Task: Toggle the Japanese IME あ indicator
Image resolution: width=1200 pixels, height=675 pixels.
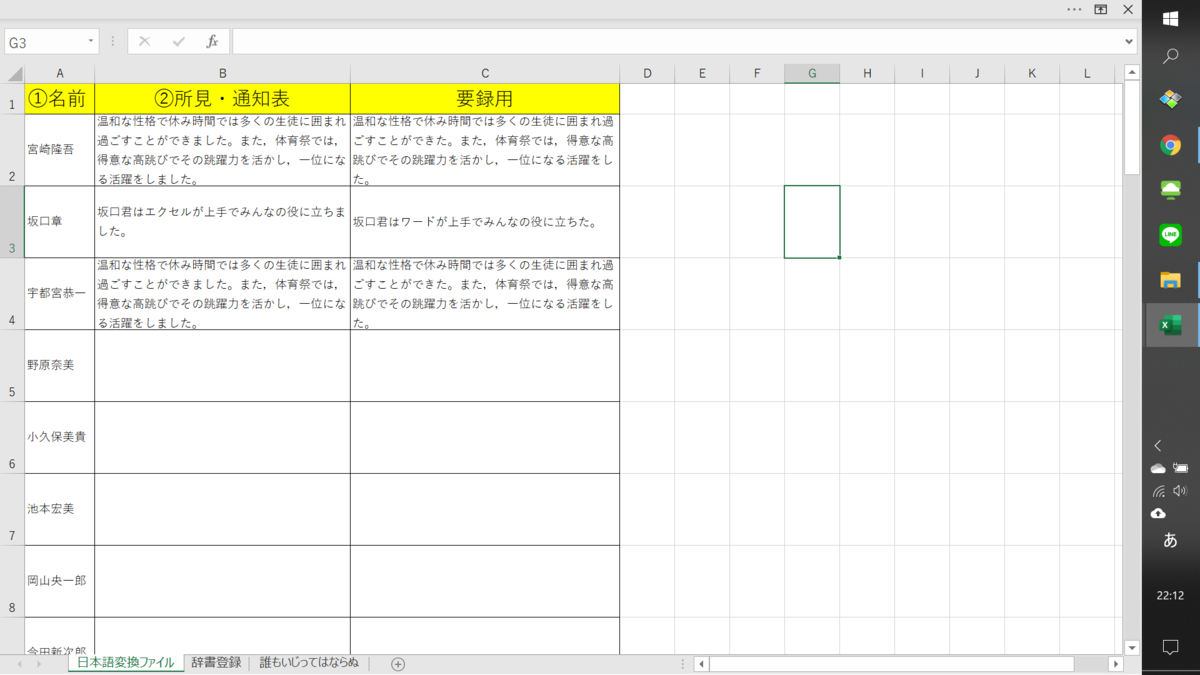Action: click(1170, 540)
